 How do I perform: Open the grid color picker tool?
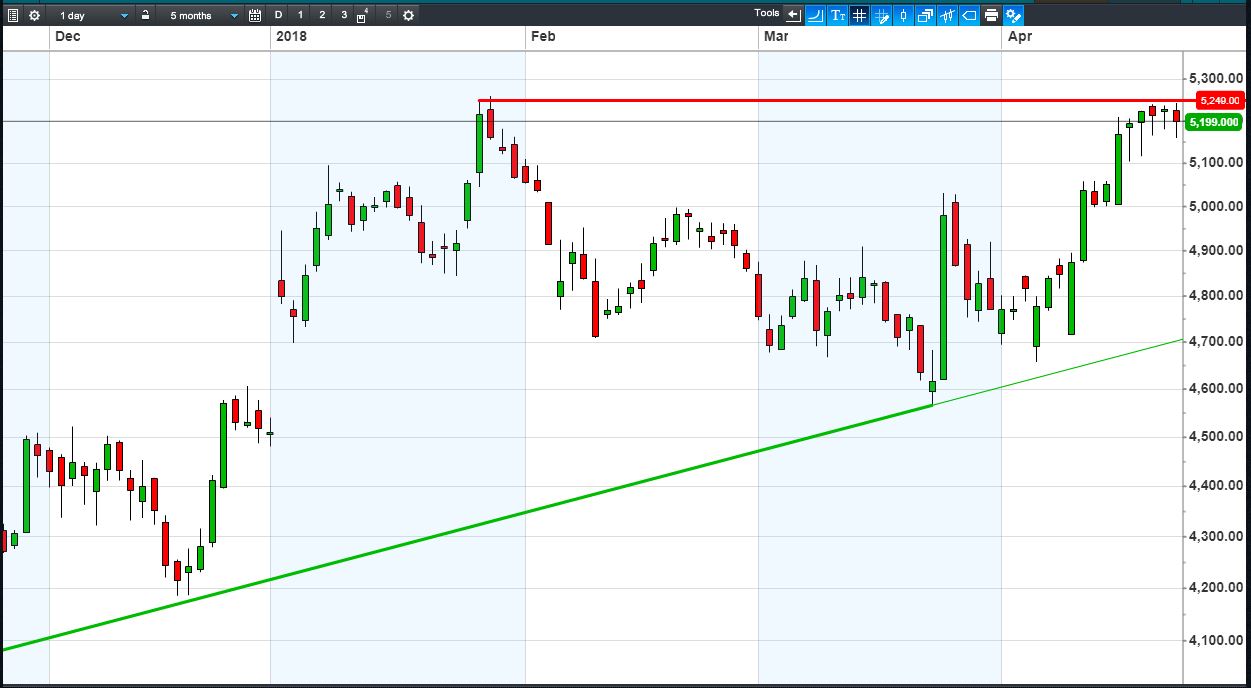[881, 15]
